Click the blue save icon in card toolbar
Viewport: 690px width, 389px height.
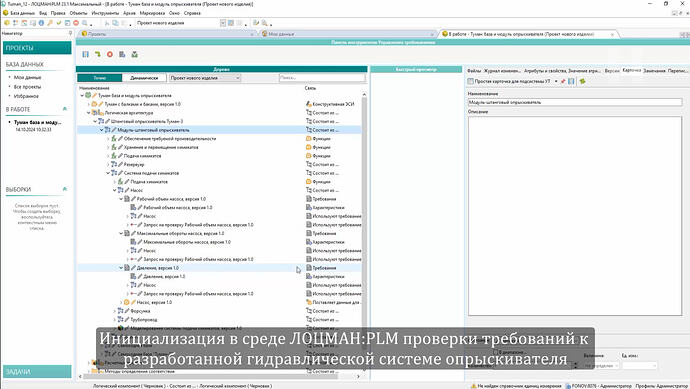click(x=571, y=81)
